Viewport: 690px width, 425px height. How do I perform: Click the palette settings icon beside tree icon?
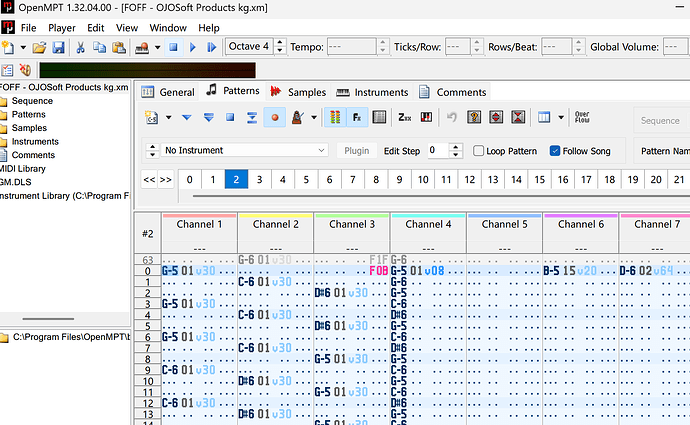point(25,70)
